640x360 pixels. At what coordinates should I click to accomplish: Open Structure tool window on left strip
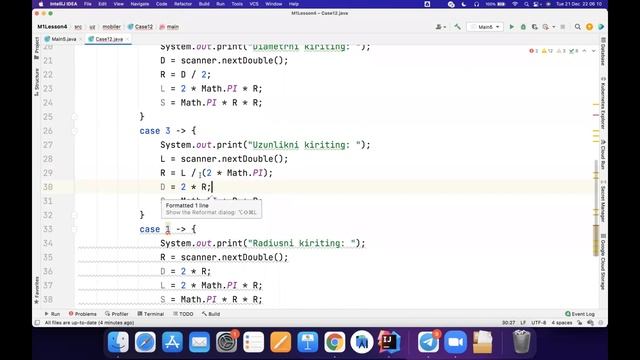click(x=37, y=82)
